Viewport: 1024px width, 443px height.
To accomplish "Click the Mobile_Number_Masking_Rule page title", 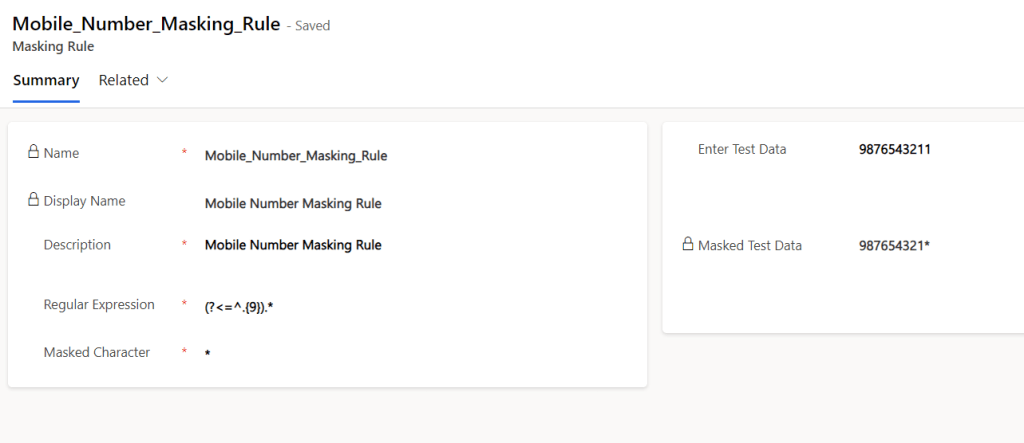I will tap(146, 24).
